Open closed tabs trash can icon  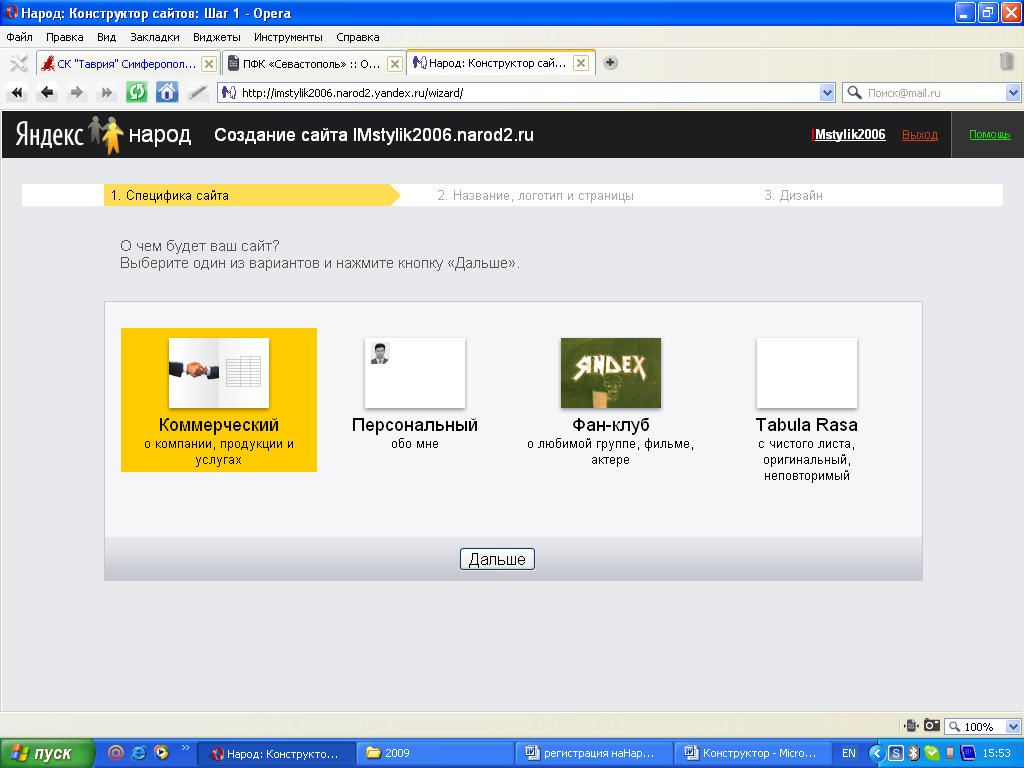pyautogui.click(x=1006, y=61)
